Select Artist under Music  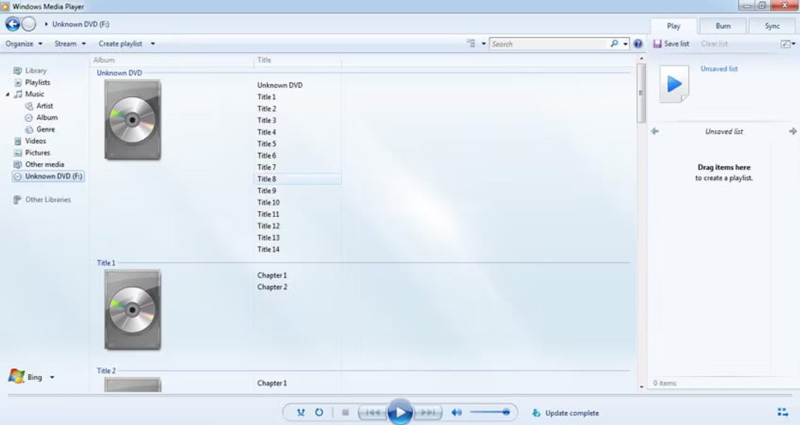tap(44, 106)
